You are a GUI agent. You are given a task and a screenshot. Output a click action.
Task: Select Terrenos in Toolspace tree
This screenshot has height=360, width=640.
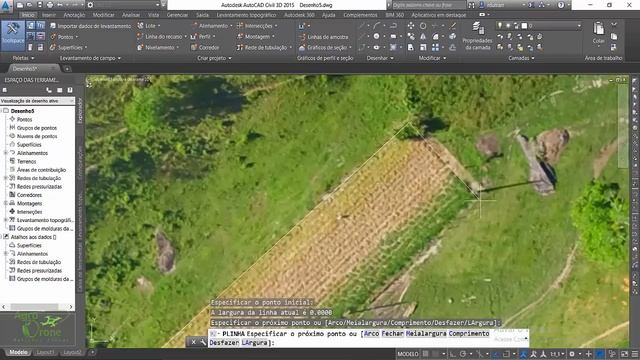[26, 161]
